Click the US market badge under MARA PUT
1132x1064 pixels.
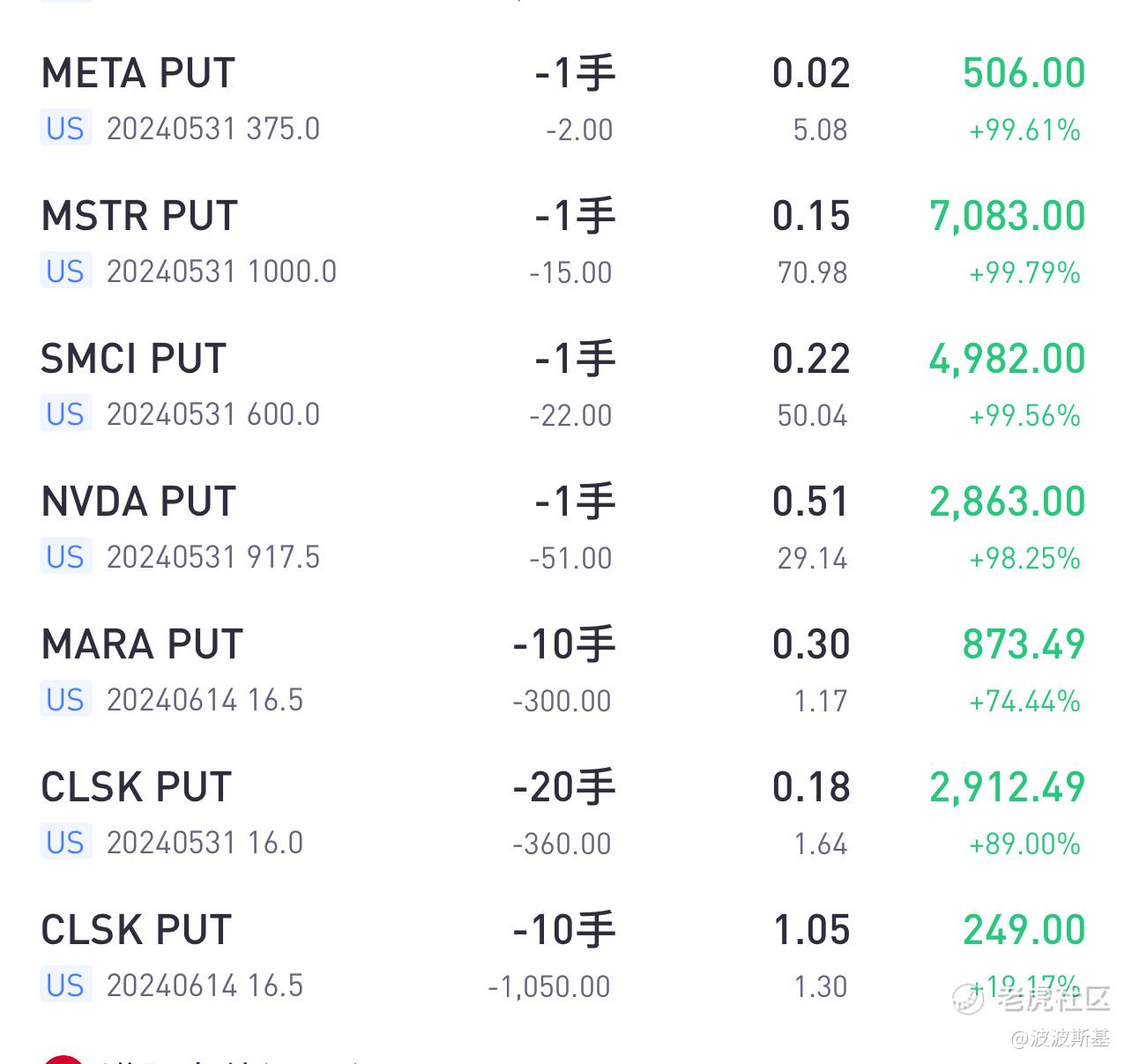(x=65, y=700)
